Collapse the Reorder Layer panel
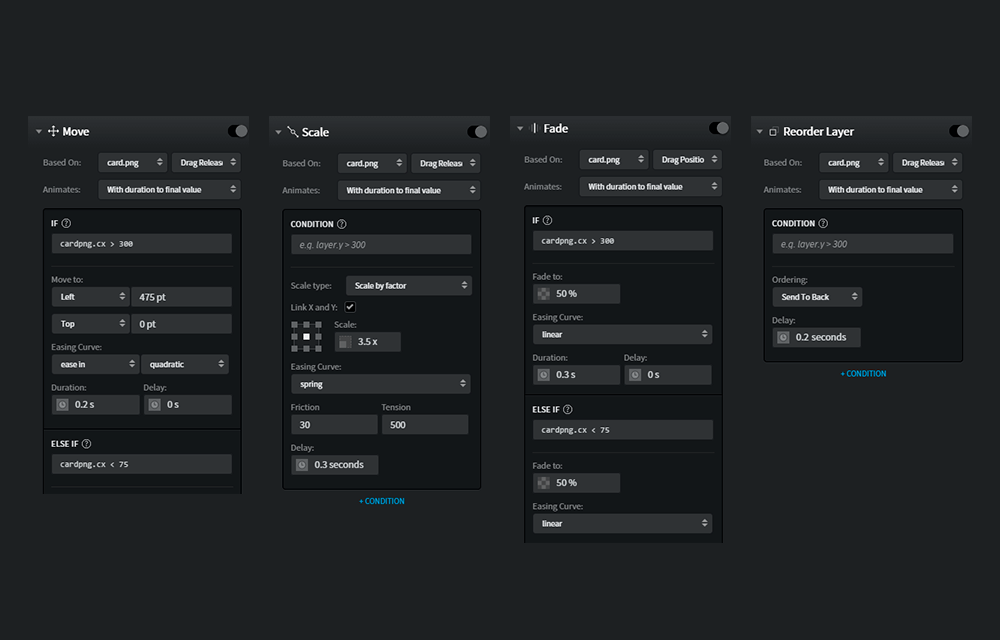Viewport: 1000px width, 640px height. (760, 132)
